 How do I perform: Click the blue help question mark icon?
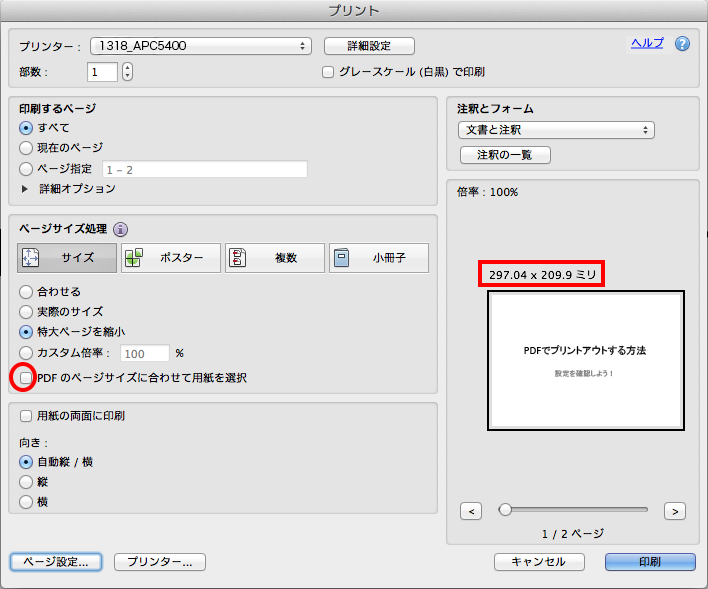pyautogui.click(x=683, y=44)
